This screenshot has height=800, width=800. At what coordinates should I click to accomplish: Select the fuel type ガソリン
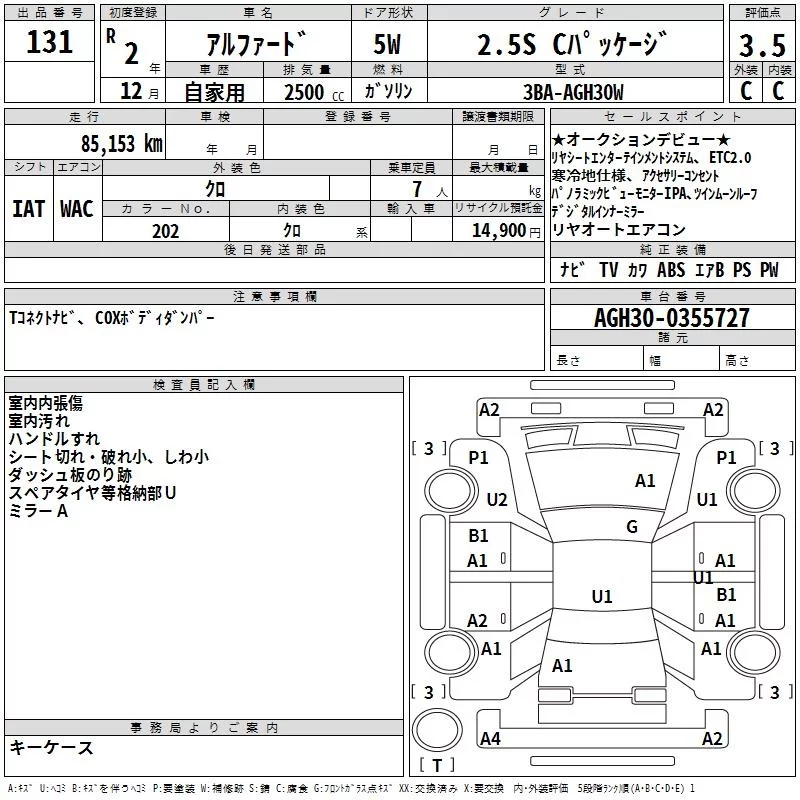388,91
